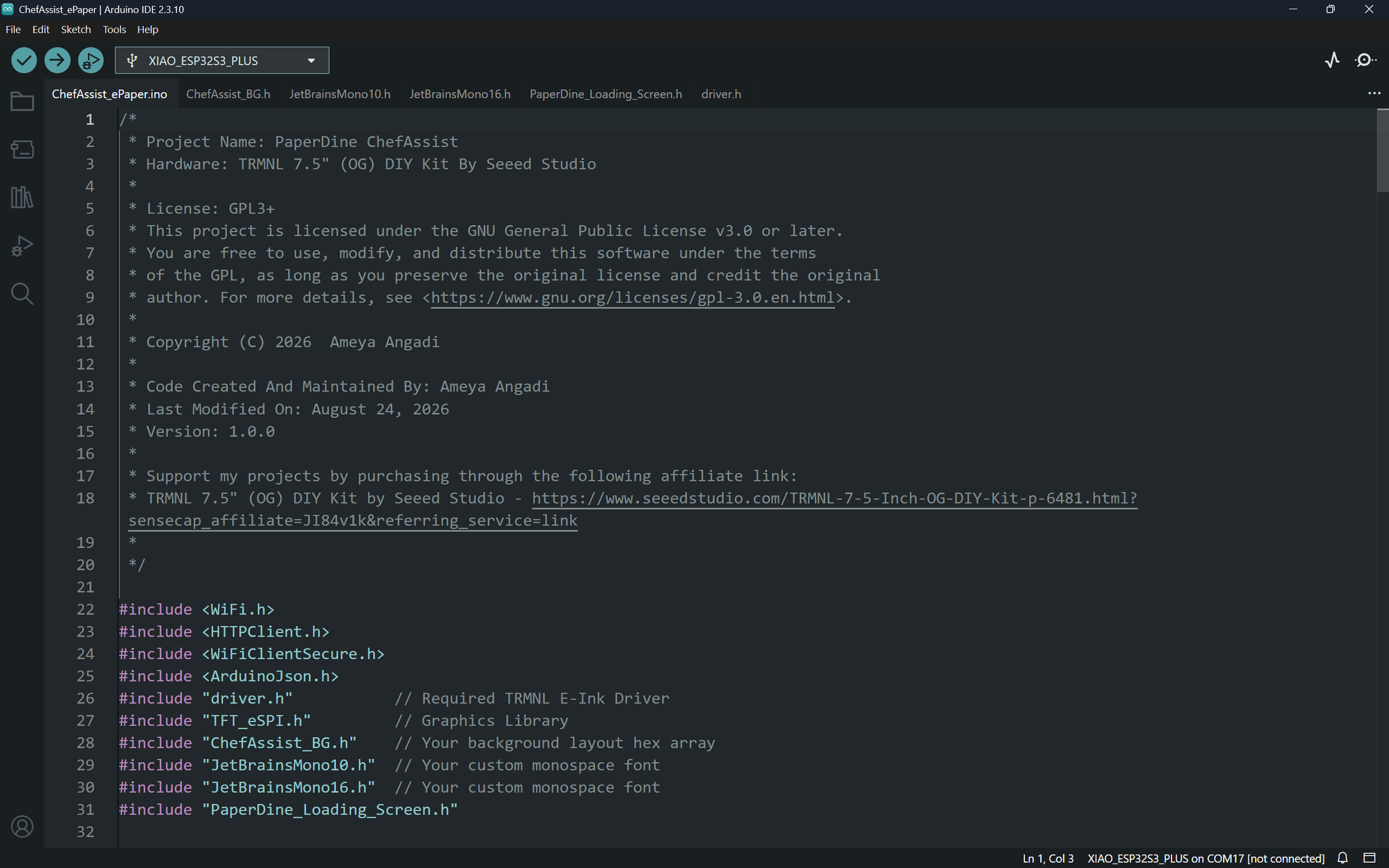Open the XIAO_ESP32S3_PLUS board selector dropdown

coord(222,60)
